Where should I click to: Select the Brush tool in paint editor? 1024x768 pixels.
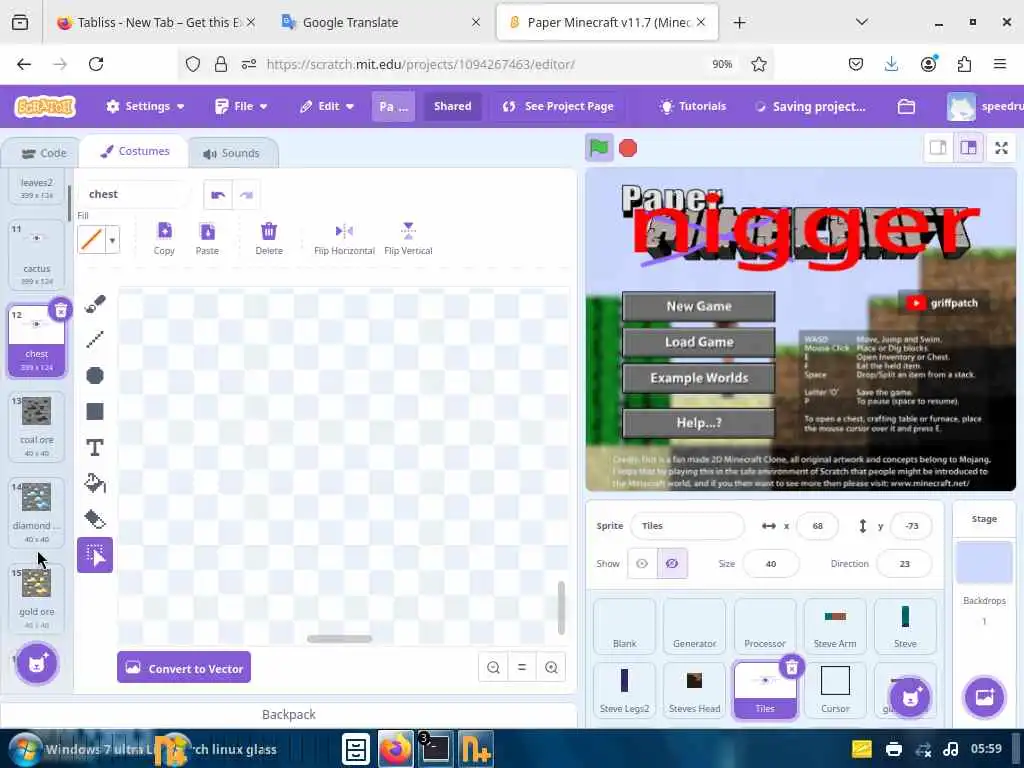pyautogui.click(x=95, y=304)
